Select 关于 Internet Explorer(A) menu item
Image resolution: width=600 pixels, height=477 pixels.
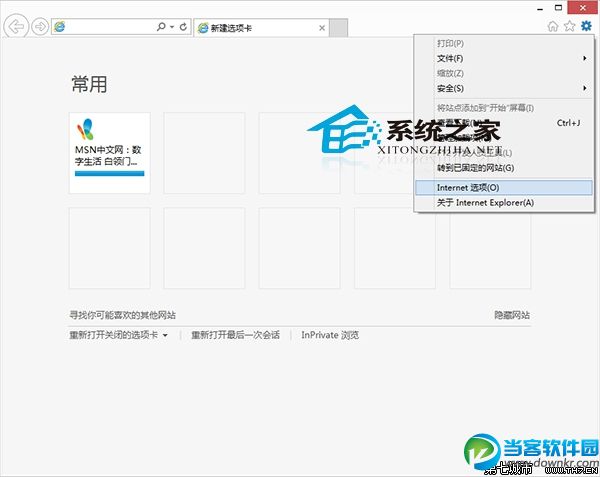tap(504, 202)
